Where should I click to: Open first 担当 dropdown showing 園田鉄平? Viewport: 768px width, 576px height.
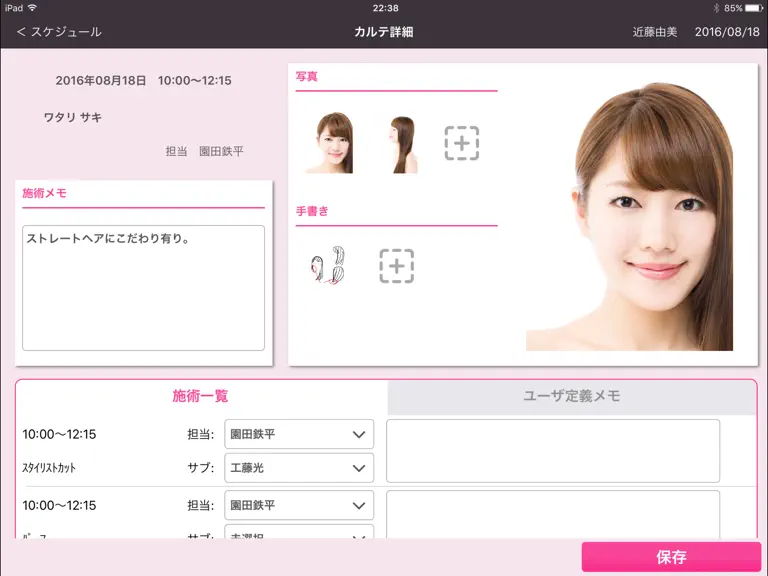(299, 434)
